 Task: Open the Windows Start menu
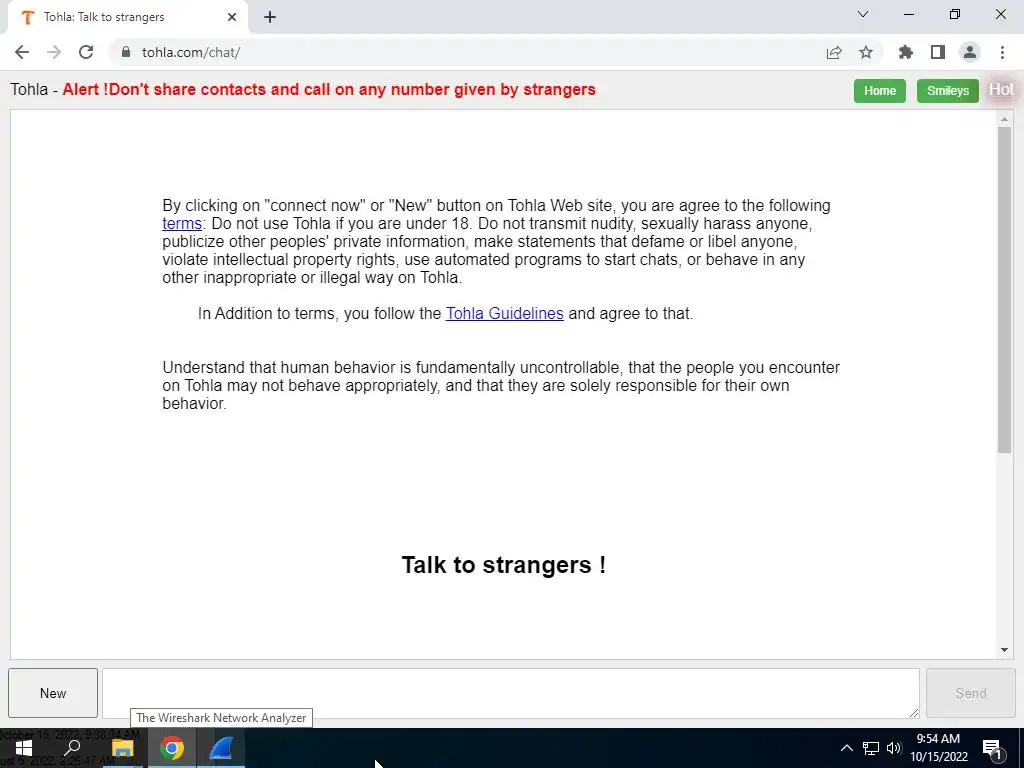[x=23, y=748]
